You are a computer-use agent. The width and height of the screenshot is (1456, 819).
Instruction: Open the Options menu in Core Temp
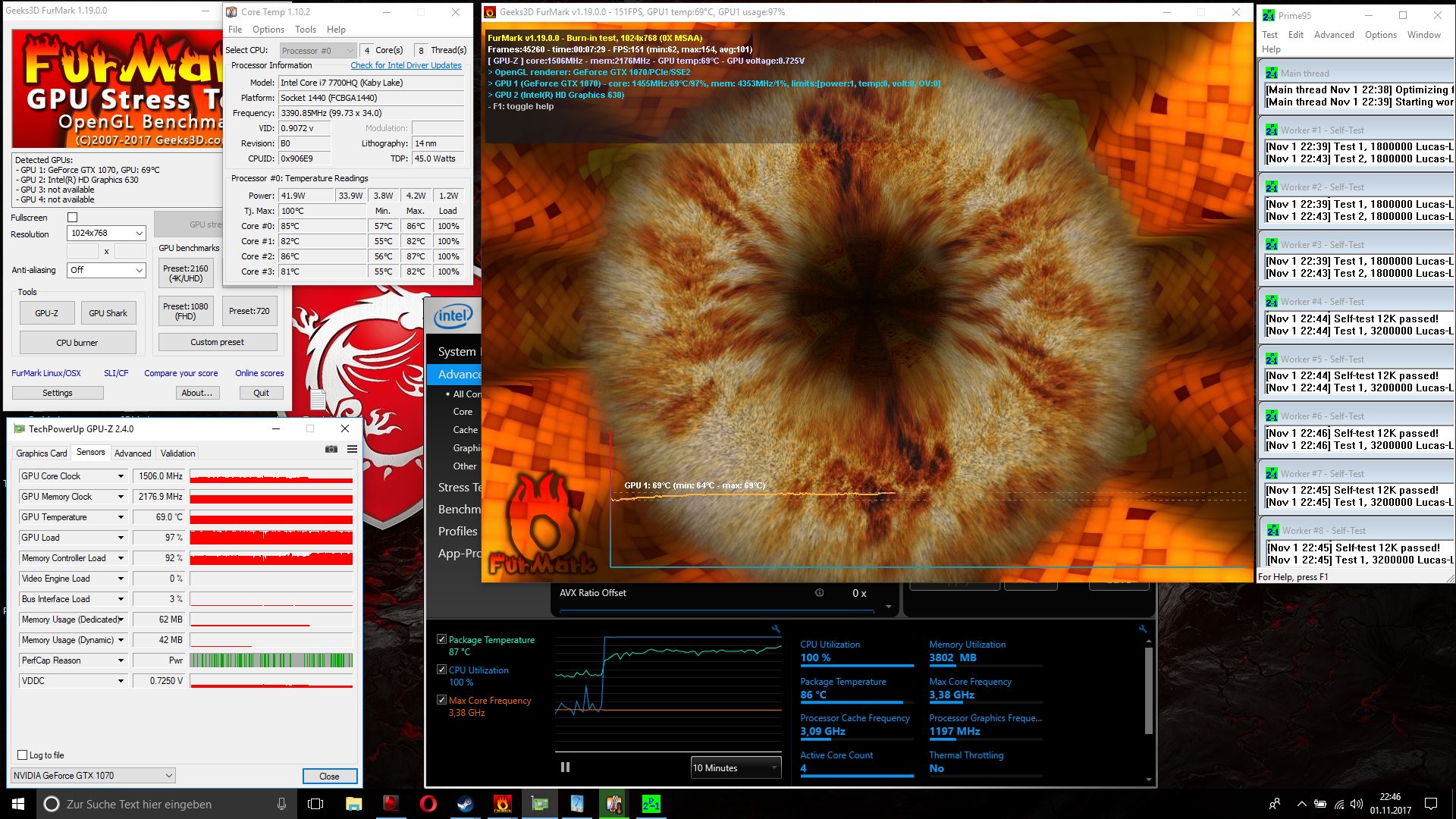pos(268,30)
